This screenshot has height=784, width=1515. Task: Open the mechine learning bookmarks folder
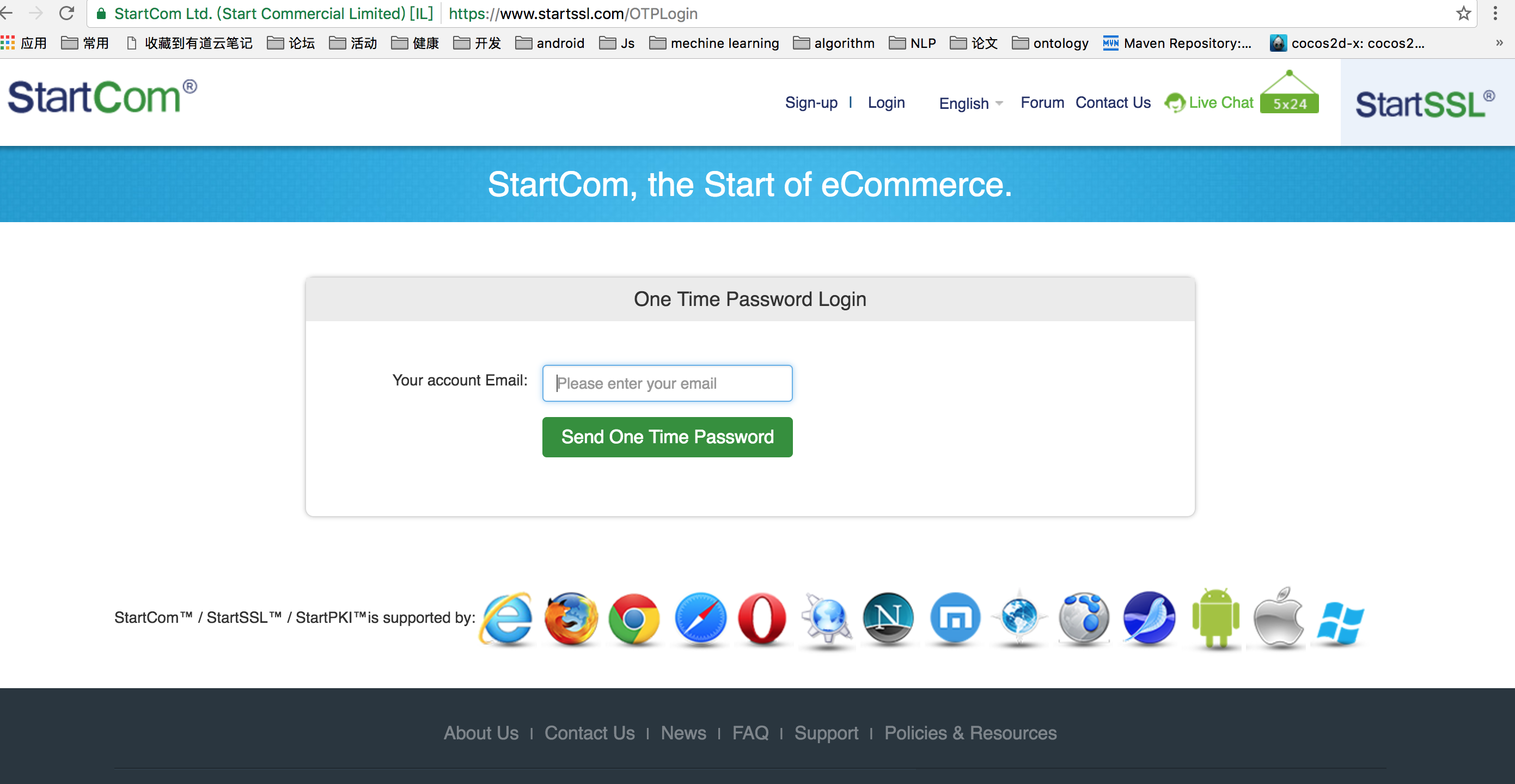[714, 43]
